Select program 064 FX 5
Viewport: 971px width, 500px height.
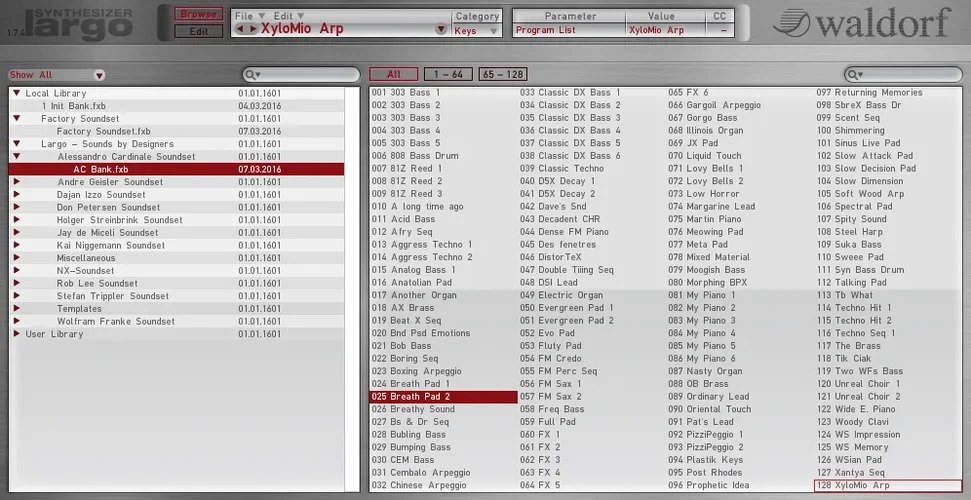click(x=592, y=485)
